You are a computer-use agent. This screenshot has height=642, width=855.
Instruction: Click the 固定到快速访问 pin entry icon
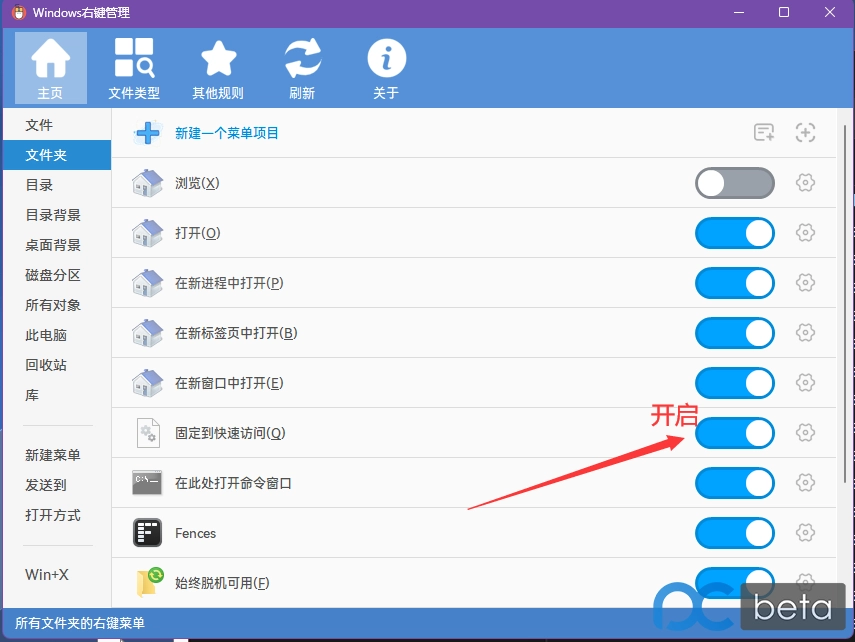click(x=146, y=433)
